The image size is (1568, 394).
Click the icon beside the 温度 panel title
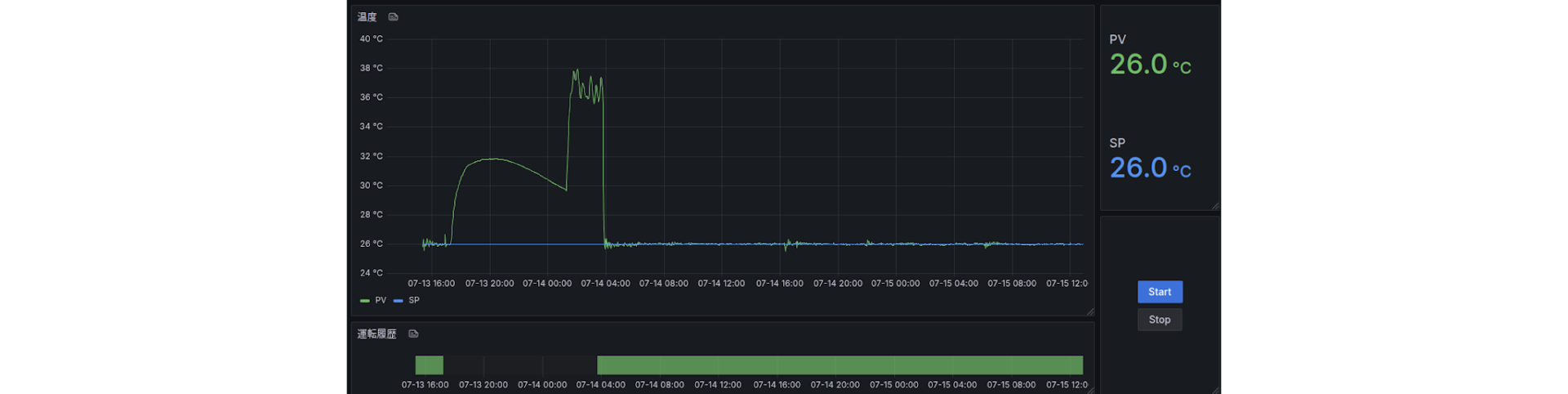coord(393,17)
